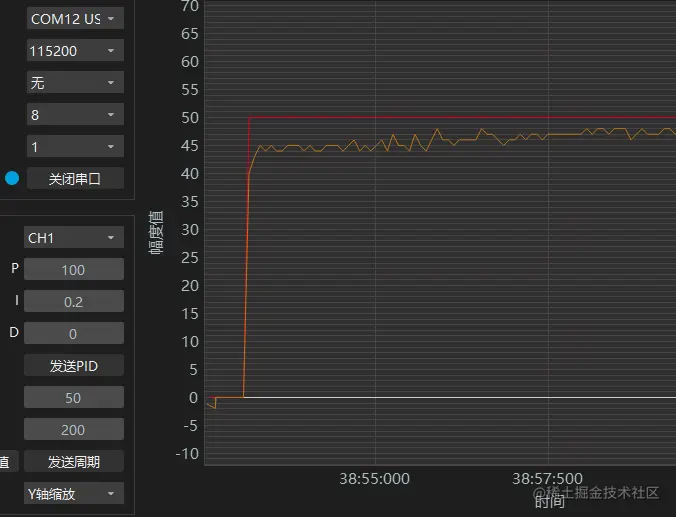The image size is (676, 517).
Task: Click the D value field showing 0
Action: [74, 333]
